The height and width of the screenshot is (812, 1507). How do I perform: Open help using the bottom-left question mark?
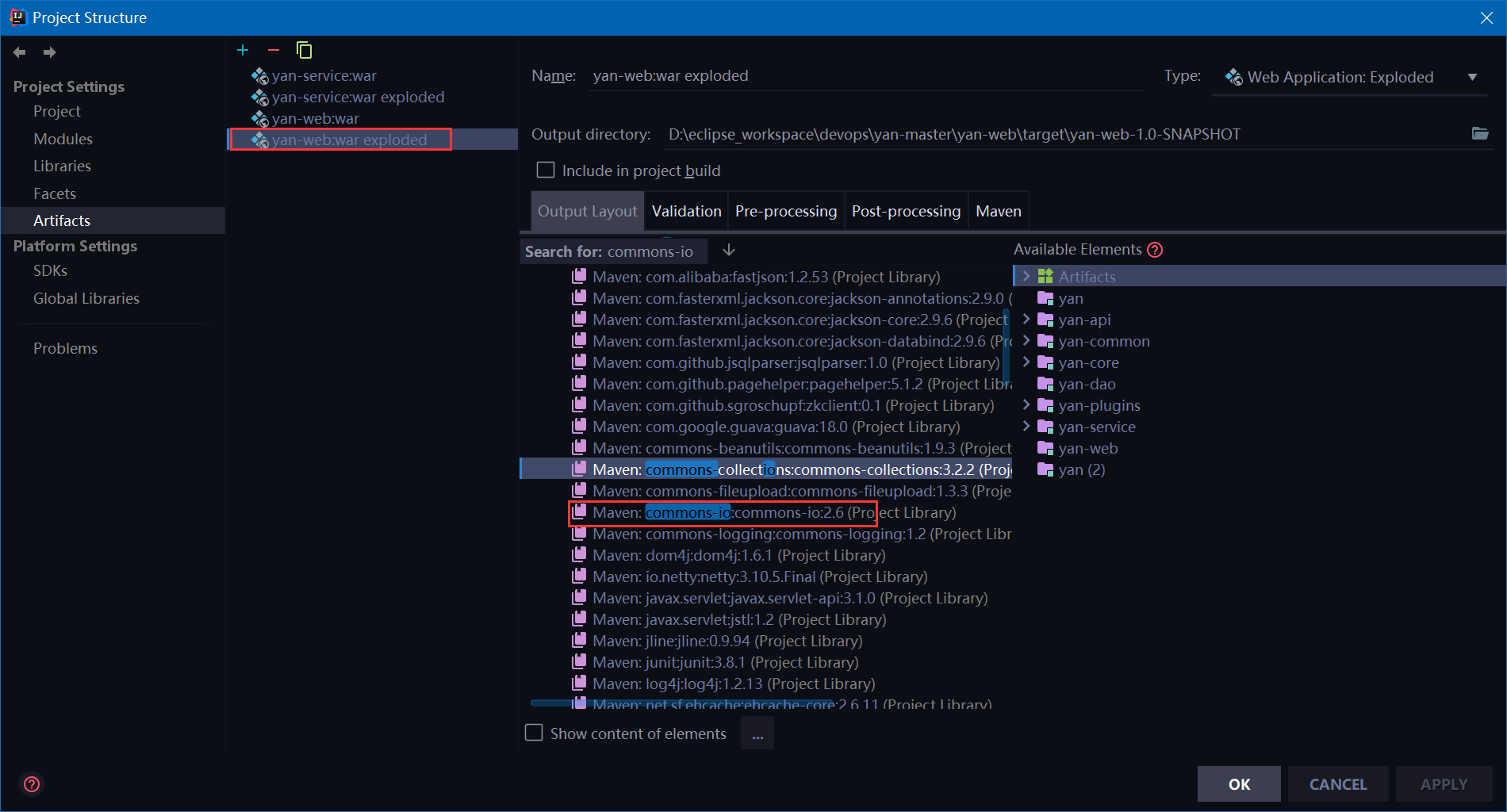click(x=32, y=784)
